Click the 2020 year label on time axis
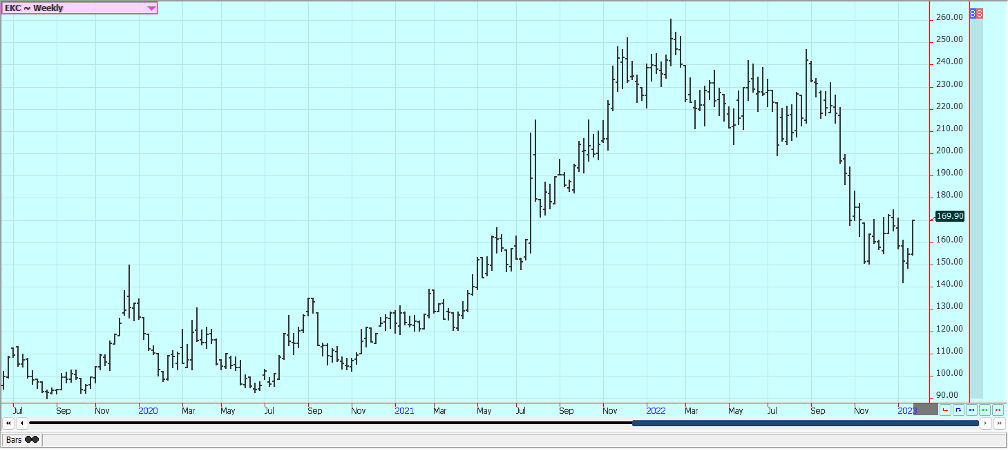The width and height of the screenshot is (1008, 450). [x=148, y=410]
